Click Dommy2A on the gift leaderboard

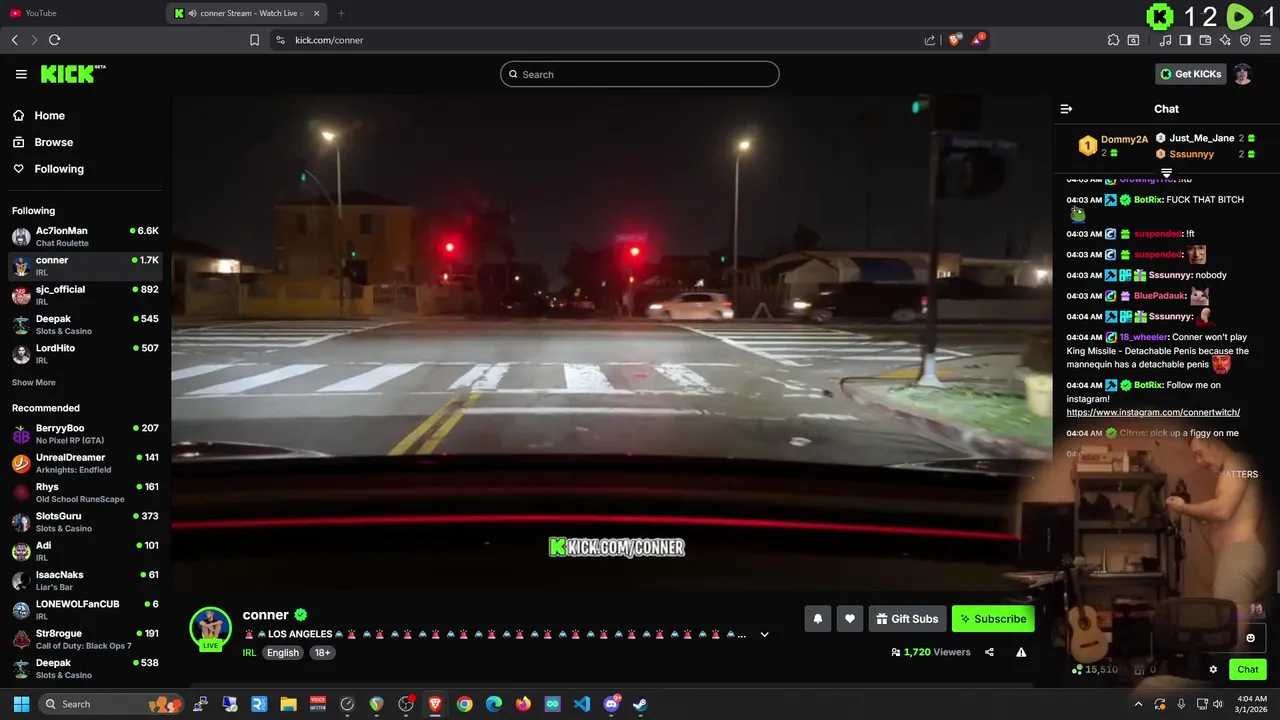point(1124,140)
